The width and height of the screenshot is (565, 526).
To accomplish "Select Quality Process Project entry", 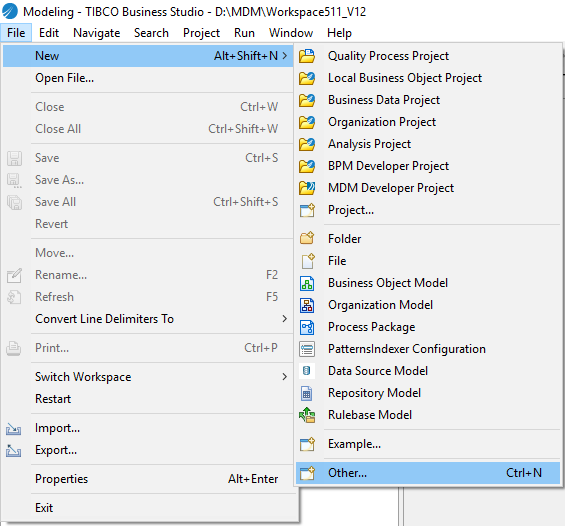I will pos(428,56).
